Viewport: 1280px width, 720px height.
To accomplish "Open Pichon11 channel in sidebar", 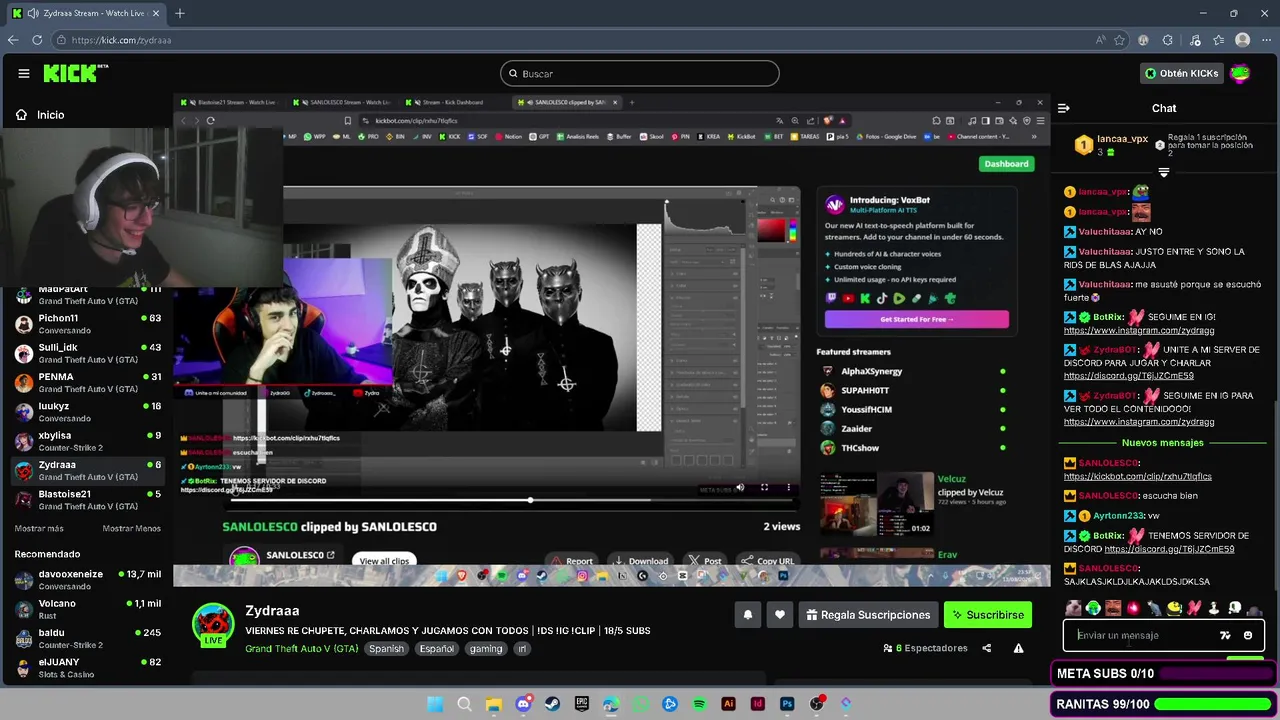I will tap(87, 324).
